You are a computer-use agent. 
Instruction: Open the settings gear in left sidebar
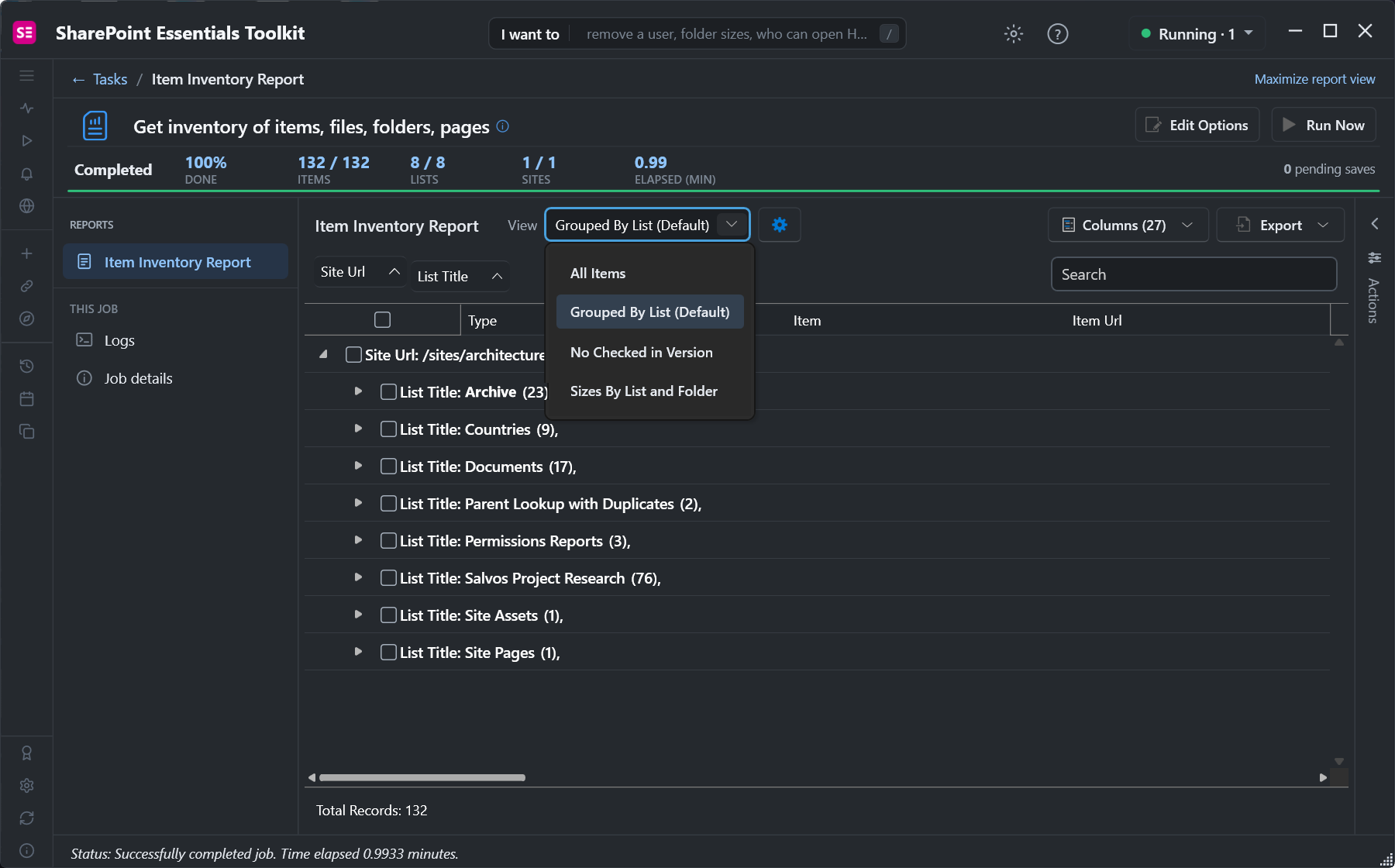tap(26, 785)
